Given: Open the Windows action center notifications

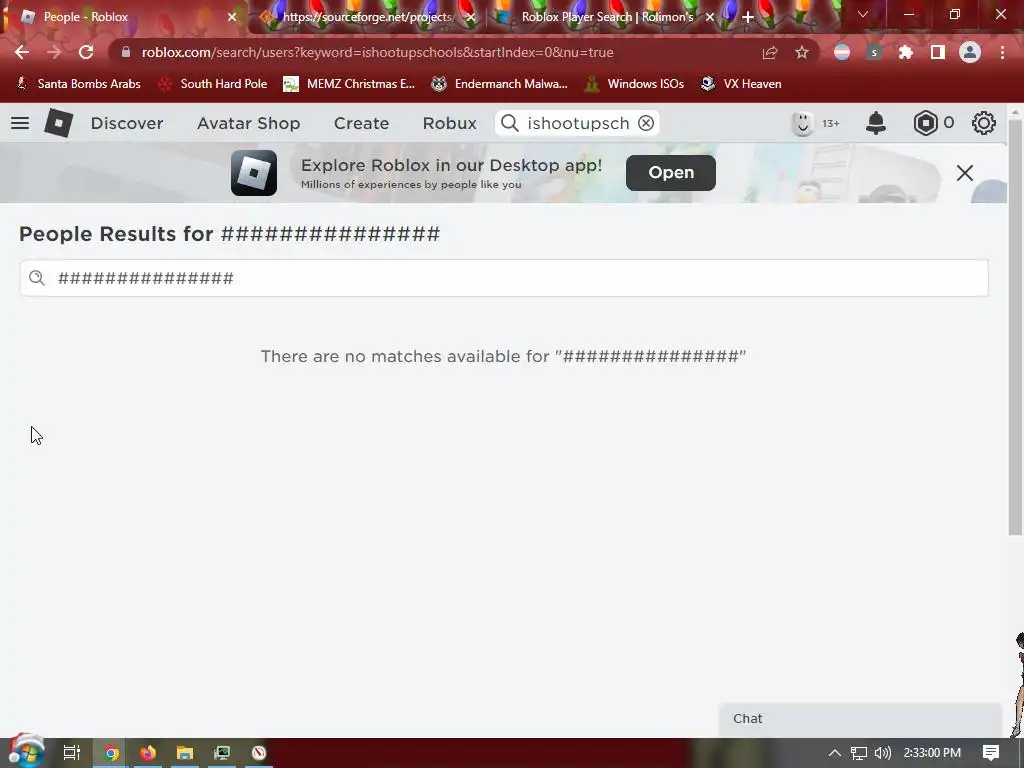Looking at the screenshot, I should pos(991,753).
